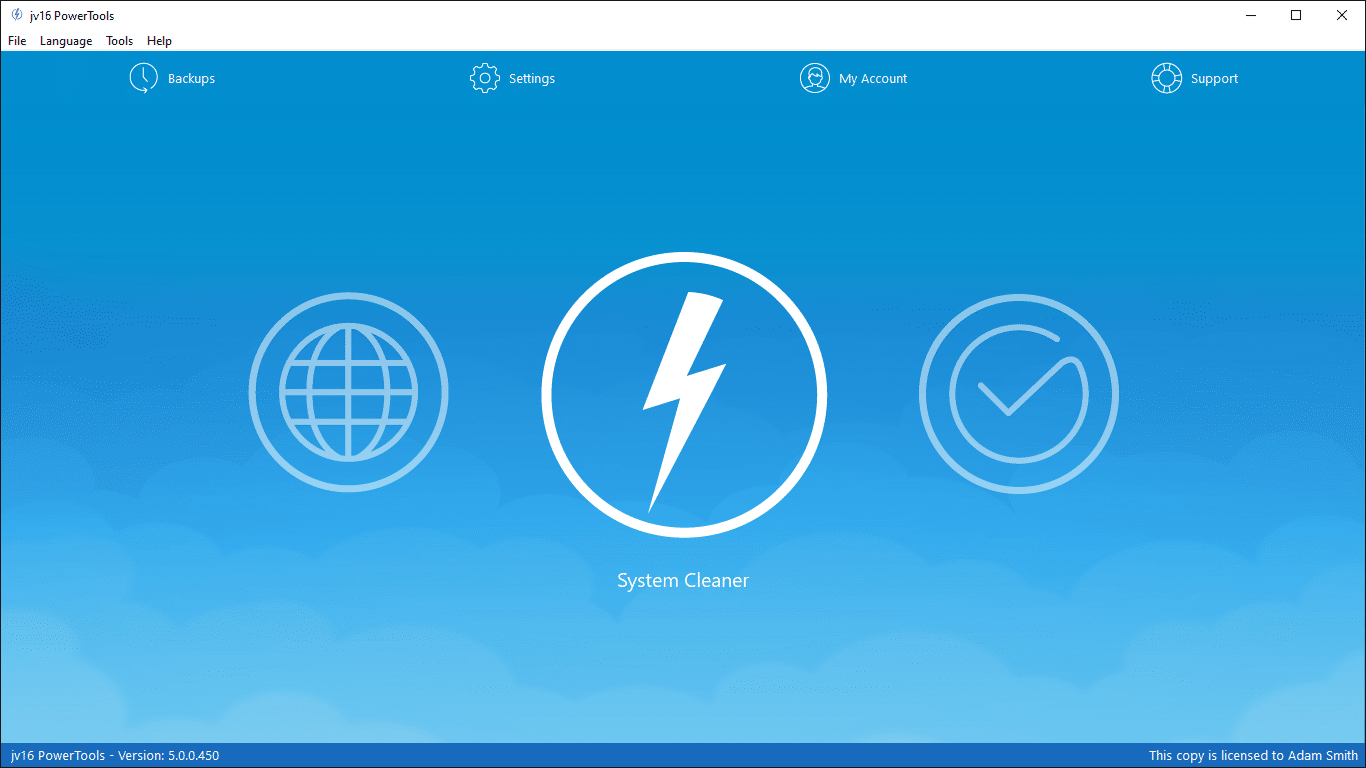Image resolution: width=1366 pixels, height=768 pixels.
Task: Click the My Account person icon
Action: coord(815,78)
